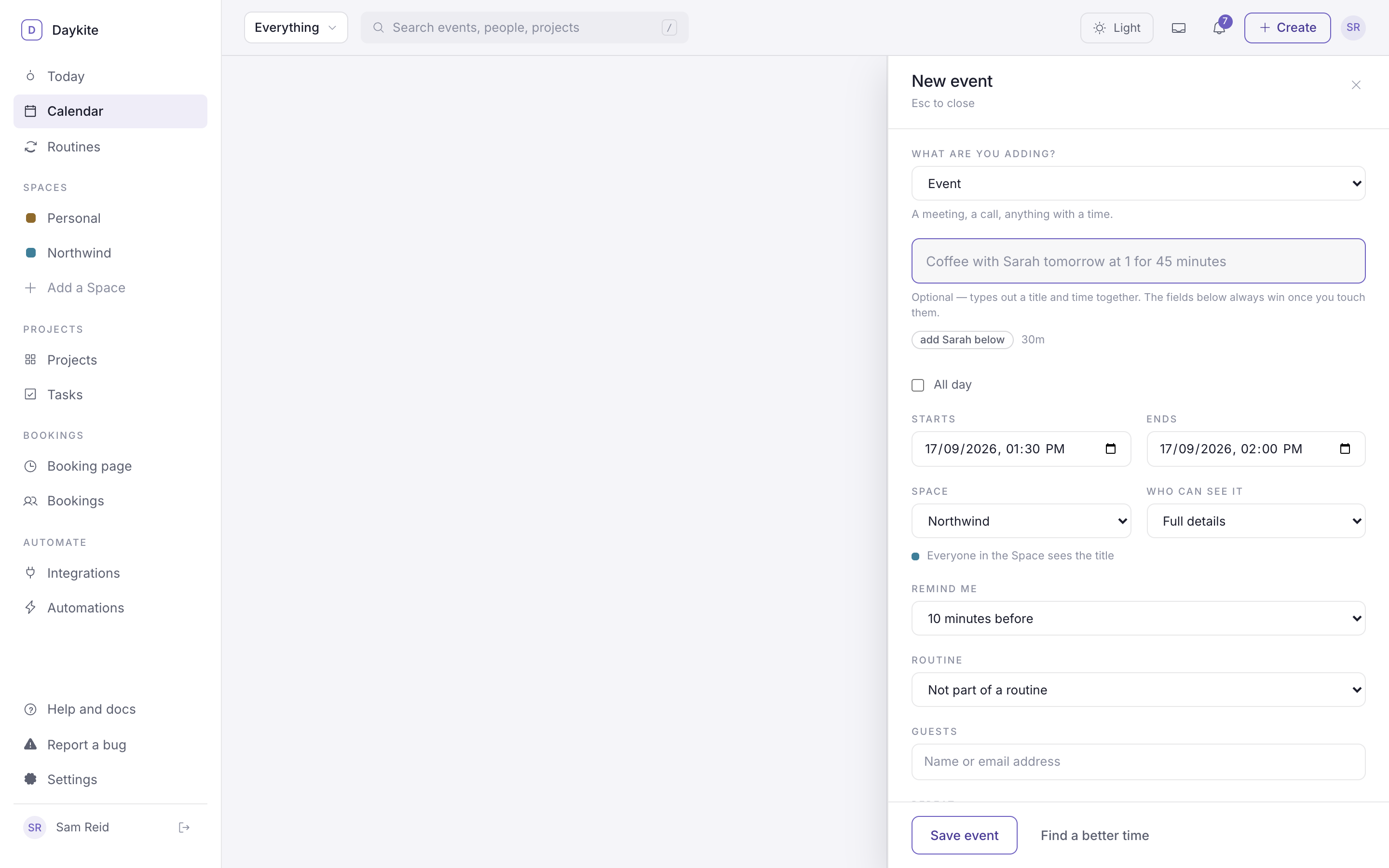Click the Automations lightning icon
This screenshot has width=1389, height=868.
(x=30, y=608)
